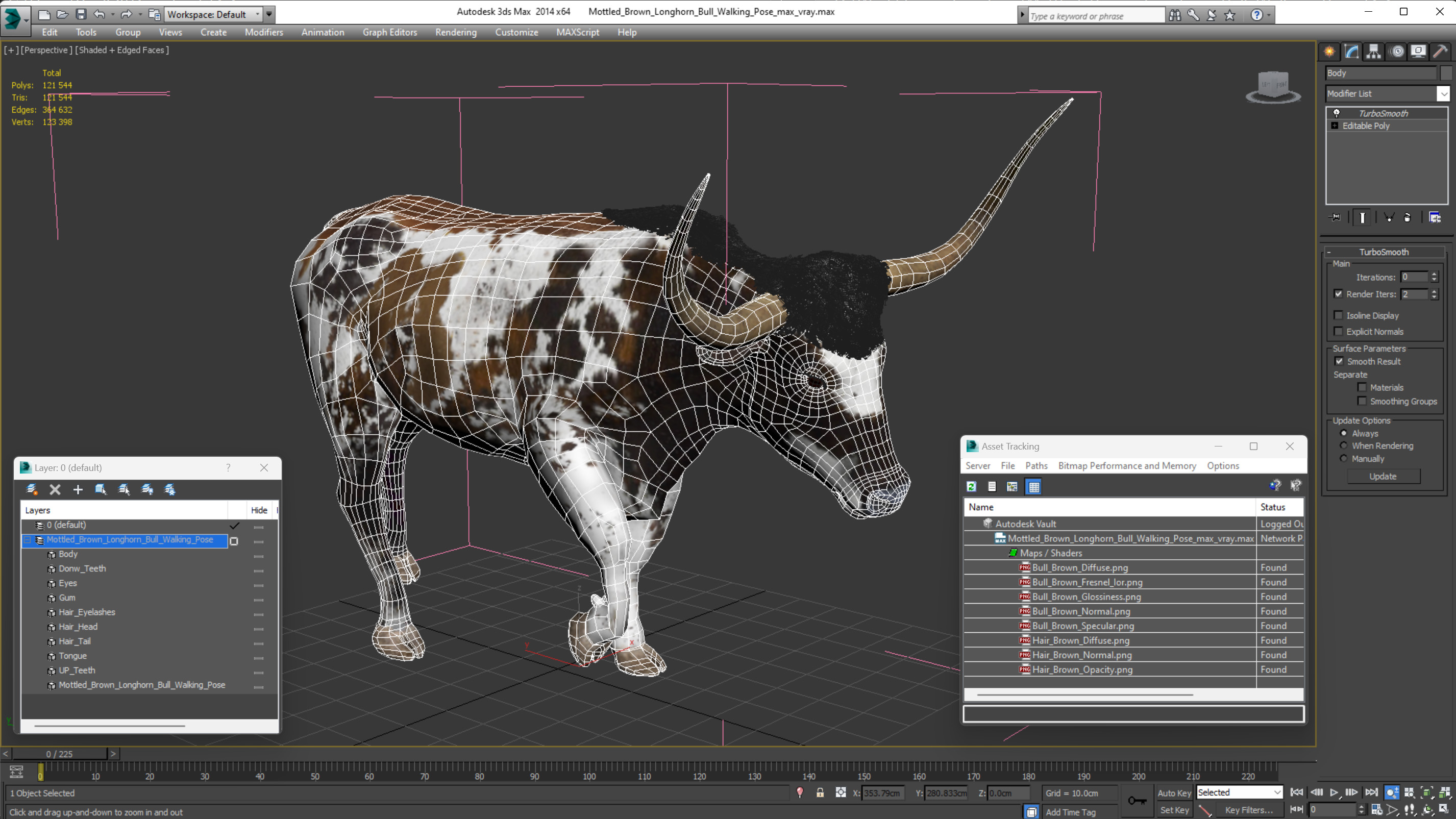The height and width of the screenshot is (819, 1456).
Task: Toggle TurboSmooth modifier lightbulb on/off
Action: coord(1336,114)
